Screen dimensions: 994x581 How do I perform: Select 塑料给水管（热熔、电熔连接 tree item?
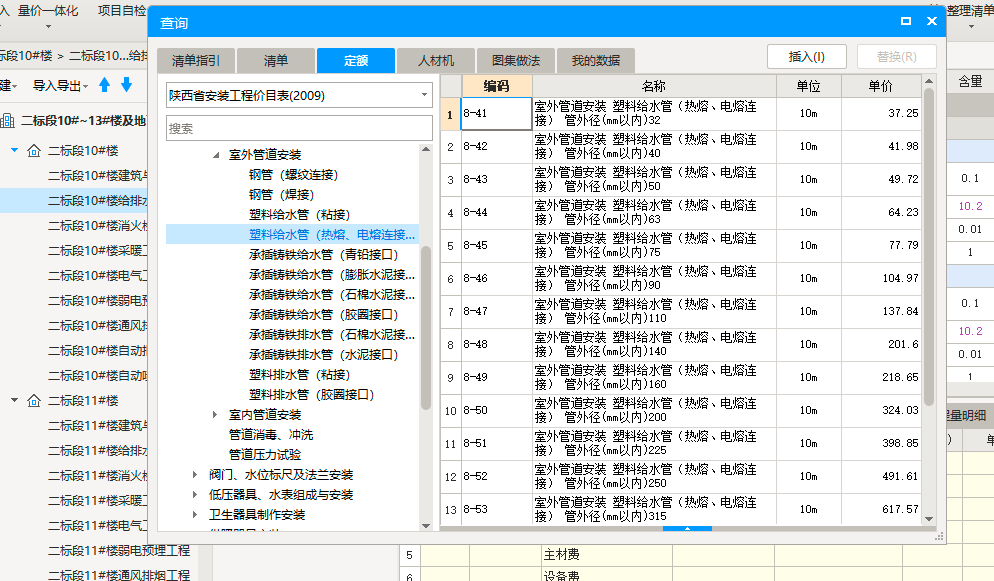[332, 234]
